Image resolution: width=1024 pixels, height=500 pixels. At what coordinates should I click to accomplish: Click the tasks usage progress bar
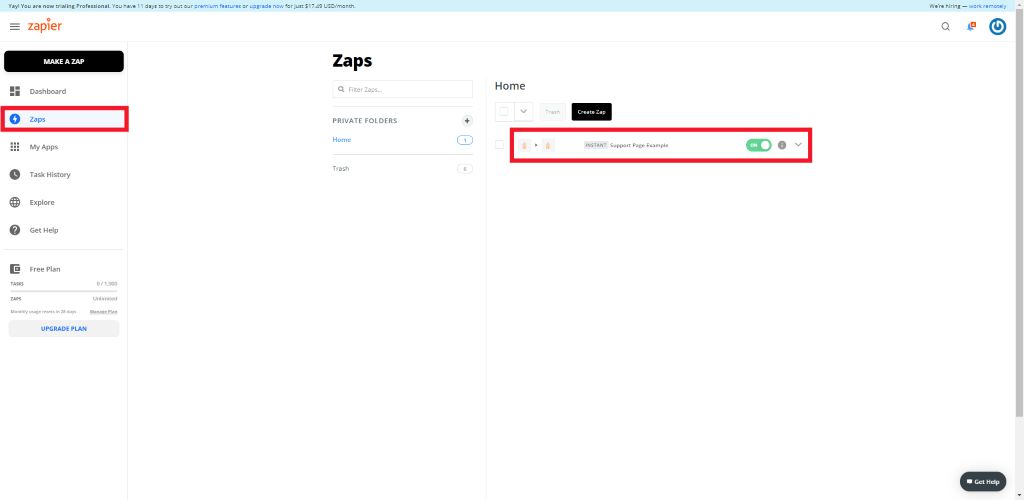(x=64, y=290)
